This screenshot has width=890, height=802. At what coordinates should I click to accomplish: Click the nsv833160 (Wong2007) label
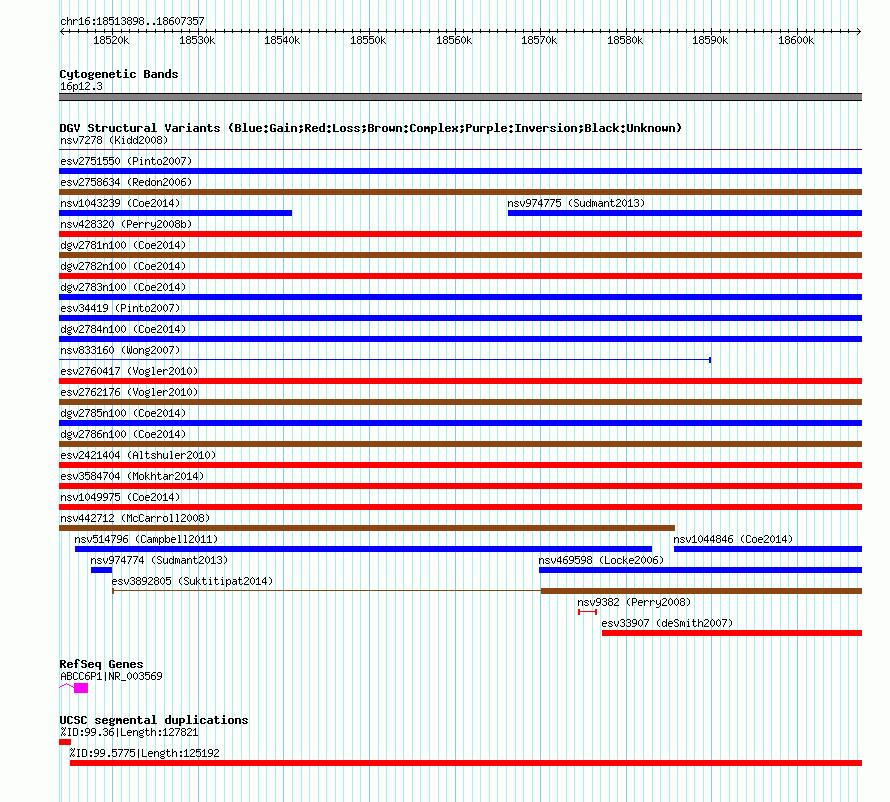(120, 350)
